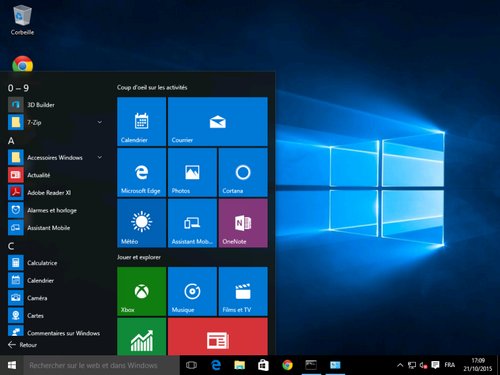Open Task View from the taskbar
500x375 pixels.
coord(191,365)
